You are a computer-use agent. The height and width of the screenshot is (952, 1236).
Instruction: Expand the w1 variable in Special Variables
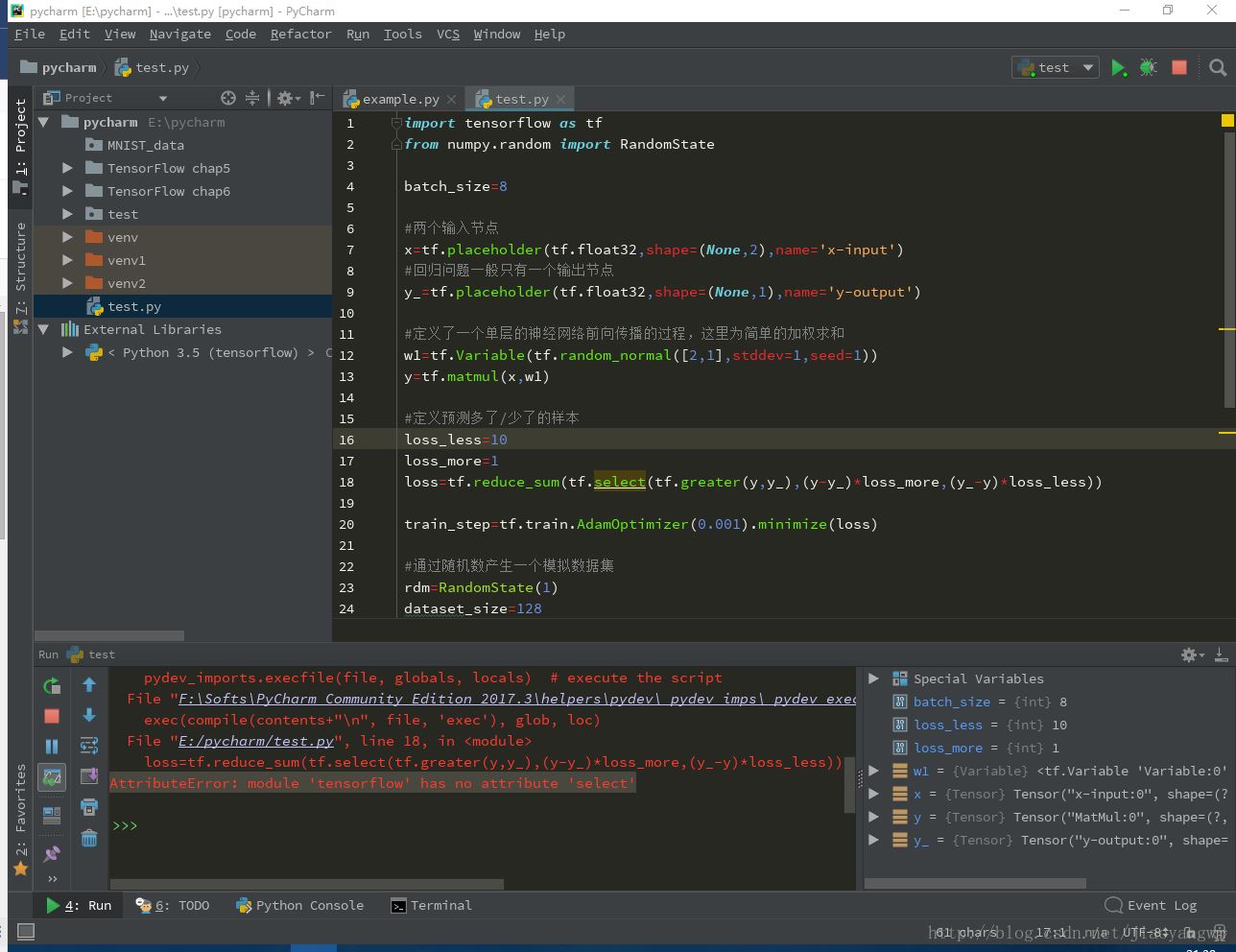coord(873,771)
